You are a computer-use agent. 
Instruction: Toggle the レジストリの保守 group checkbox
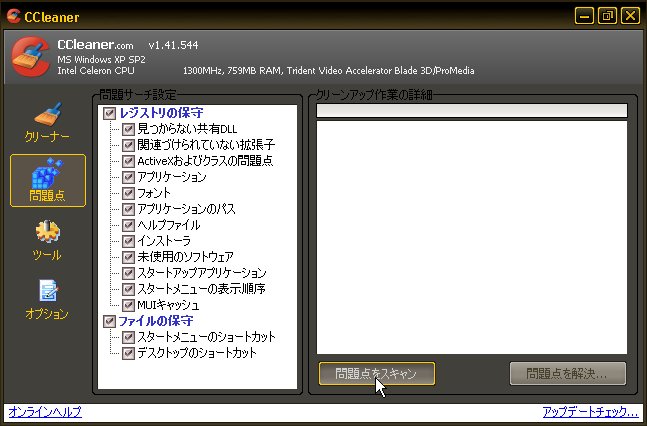pos(109,113)
